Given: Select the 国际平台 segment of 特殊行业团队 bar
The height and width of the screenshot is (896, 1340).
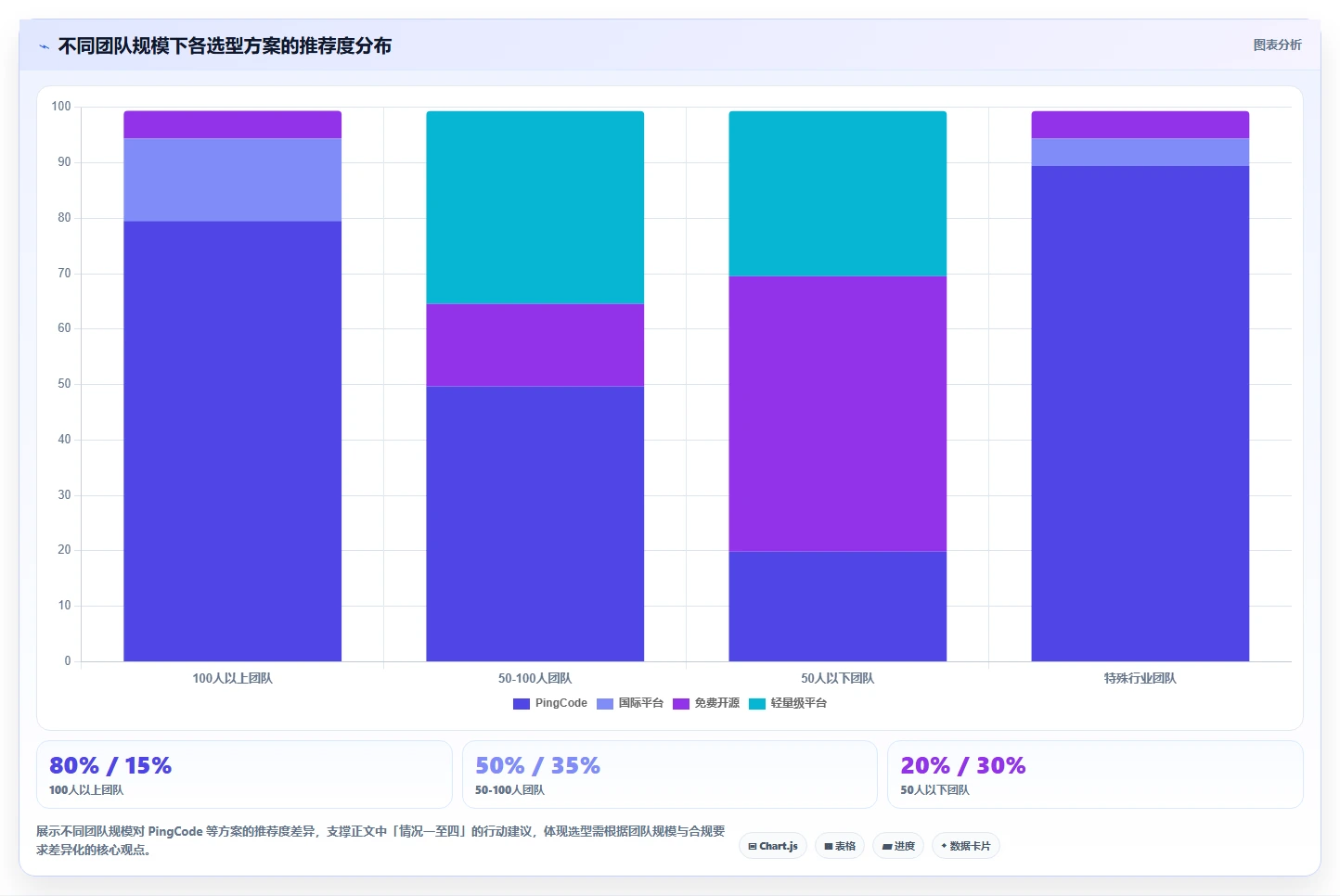Looking at the screenshot, I should [x=1140, y=152].
